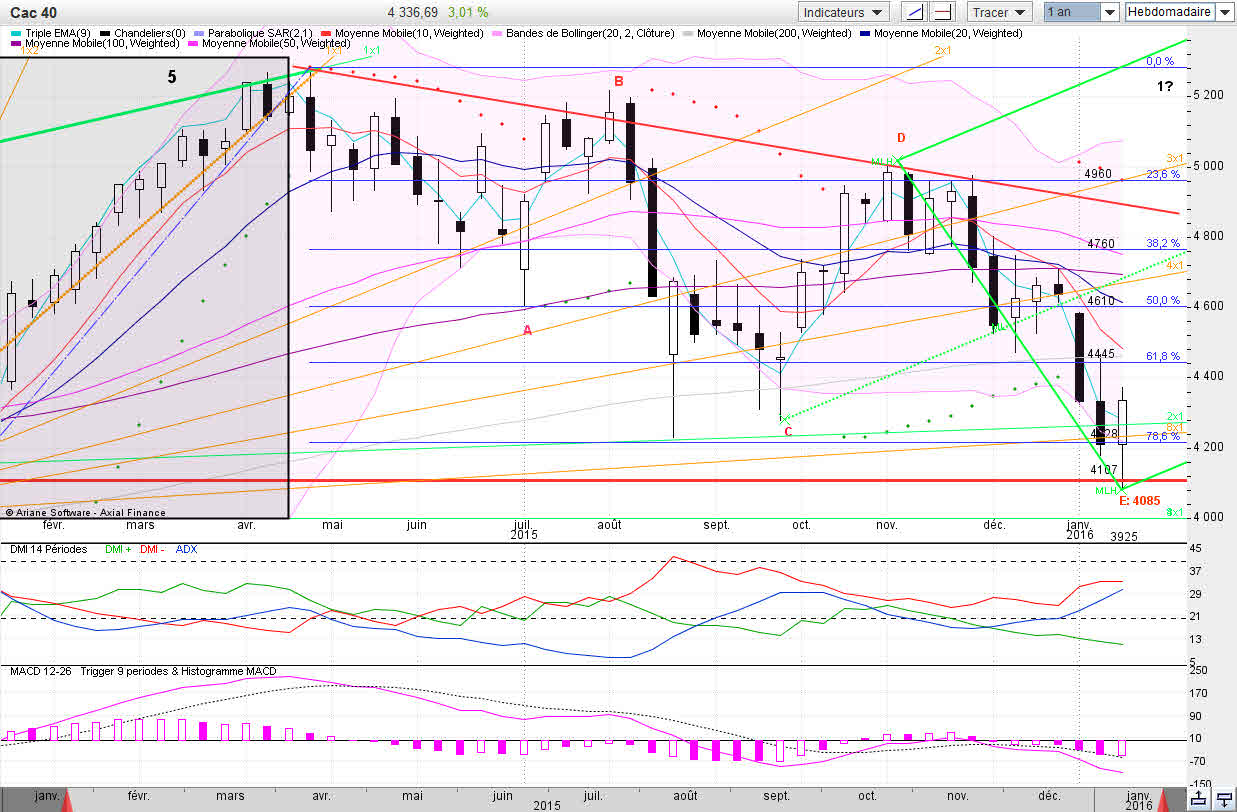Click the Moyenne Mobile(50, Weighted) legend entry
Screen dimensions: 1237x812
point(270,44)
